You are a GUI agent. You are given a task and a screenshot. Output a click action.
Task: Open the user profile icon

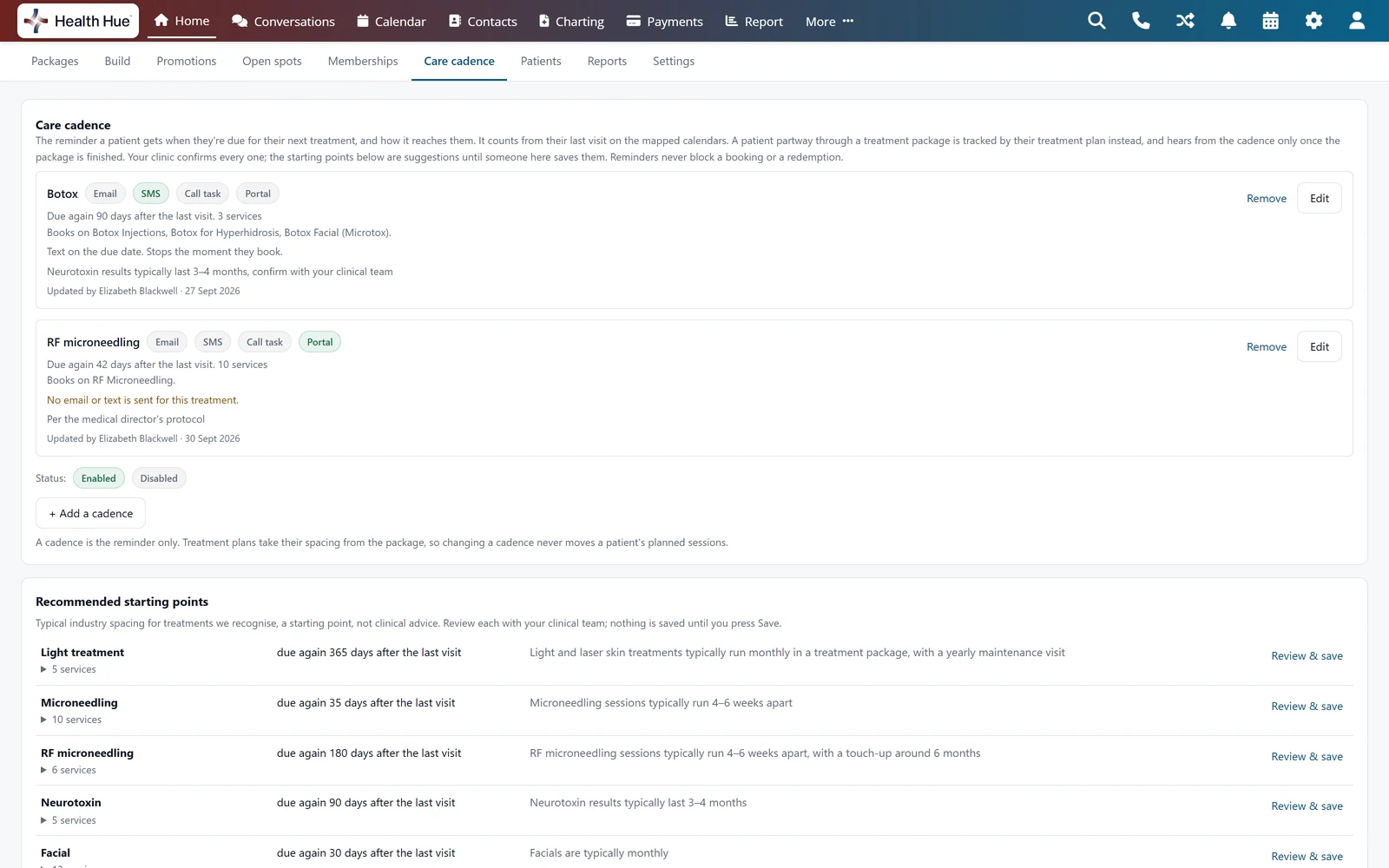coord(1357,21)
